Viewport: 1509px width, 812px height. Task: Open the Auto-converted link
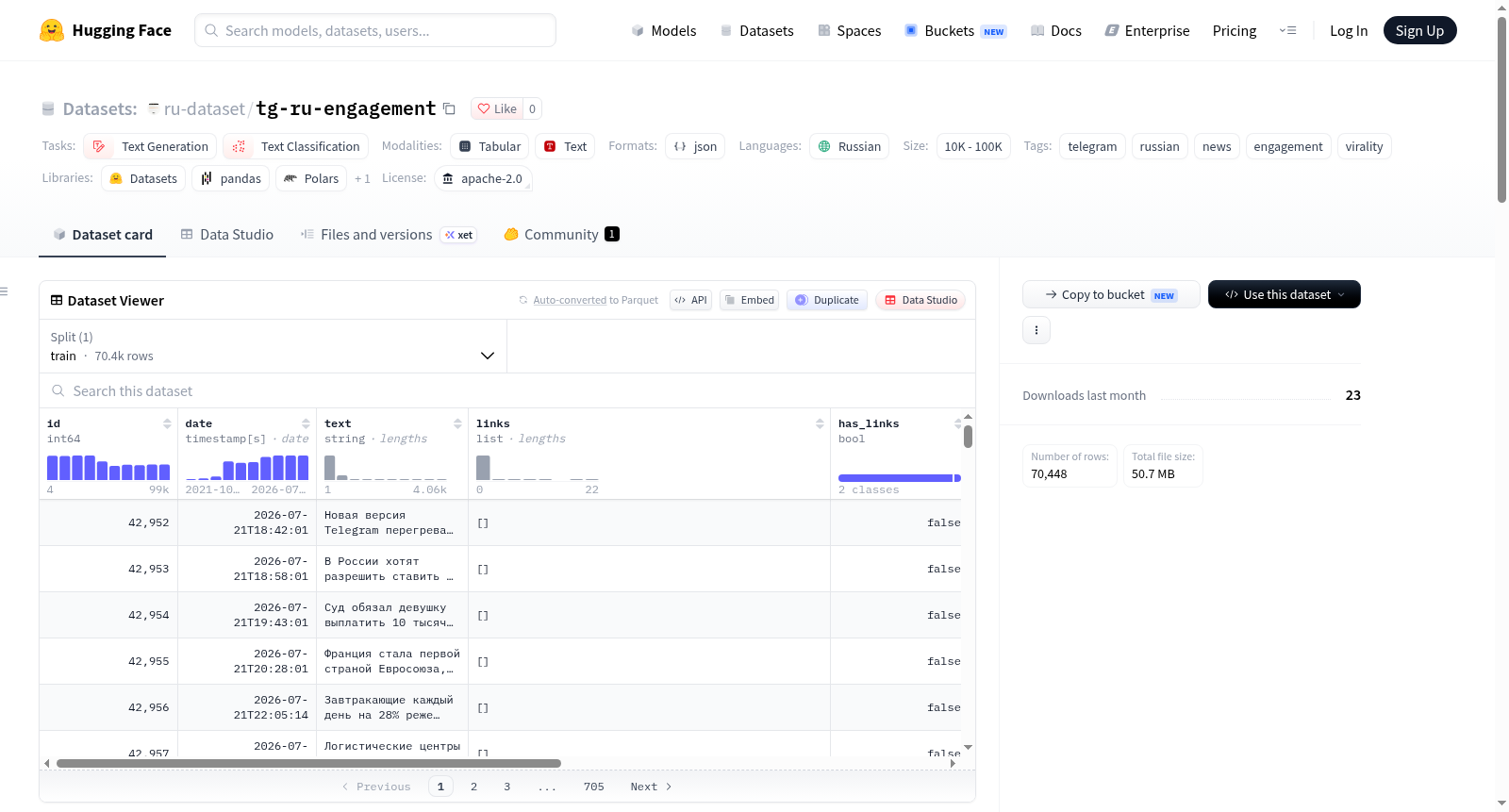pyautogui.click(x=570, y=300)
